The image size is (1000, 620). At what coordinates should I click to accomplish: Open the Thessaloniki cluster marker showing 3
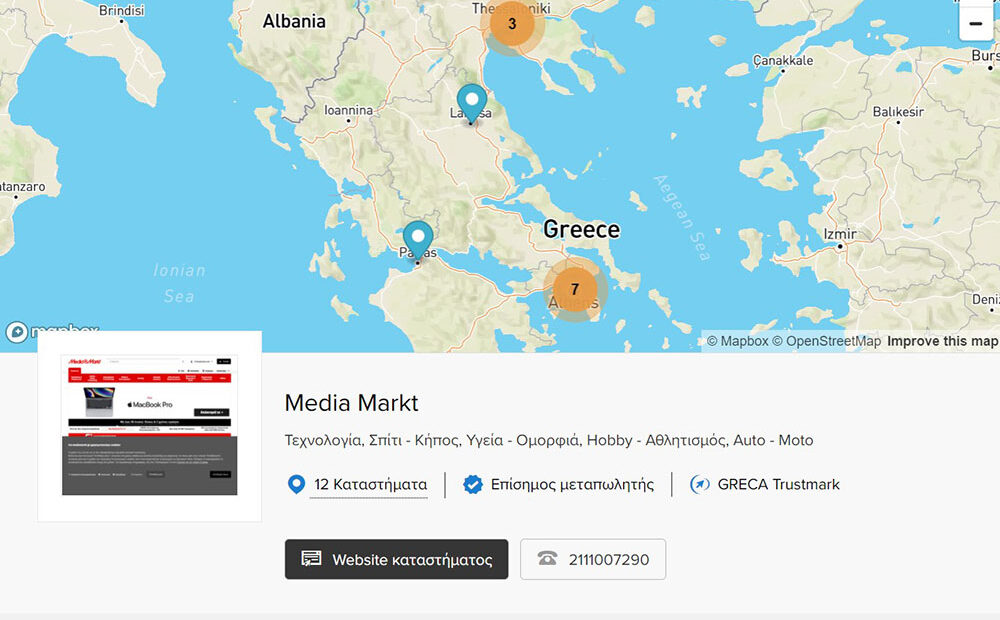tap(511, 24)
